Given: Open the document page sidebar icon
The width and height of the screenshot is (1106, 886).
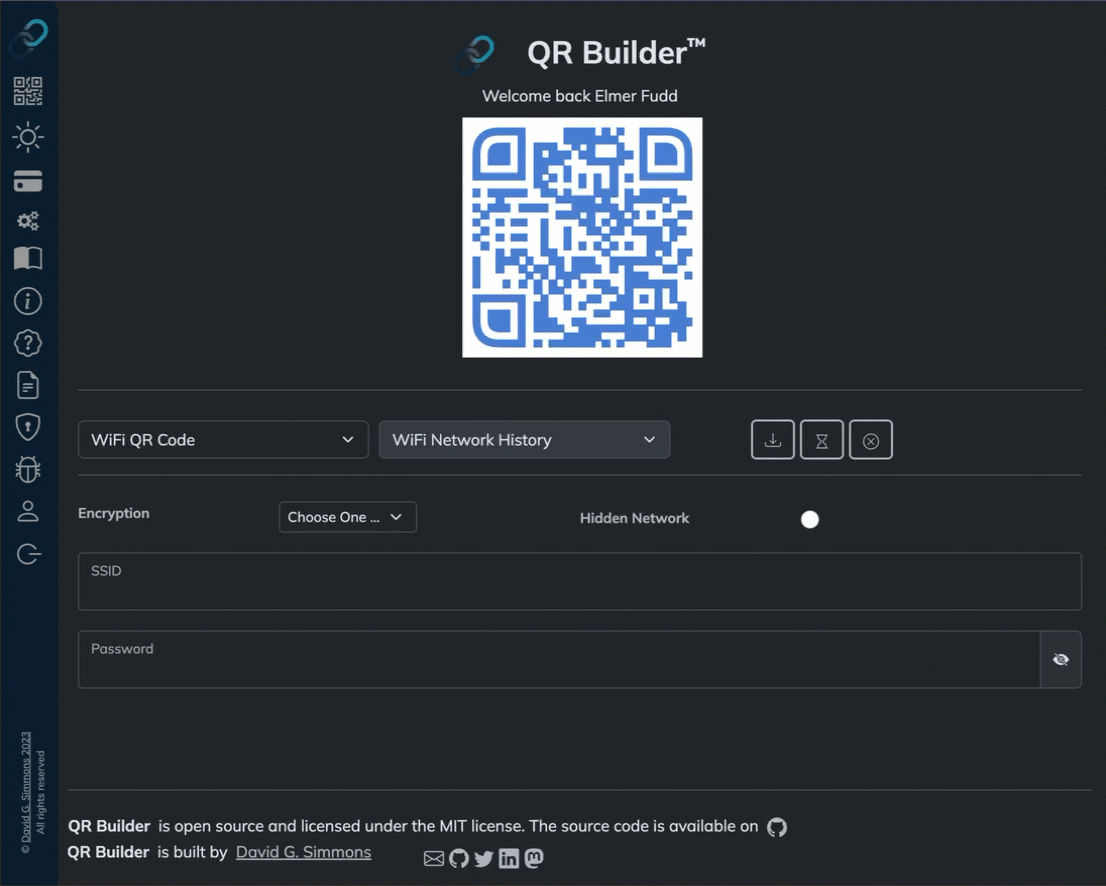Looking at the screenshot, I should [28, 386].
